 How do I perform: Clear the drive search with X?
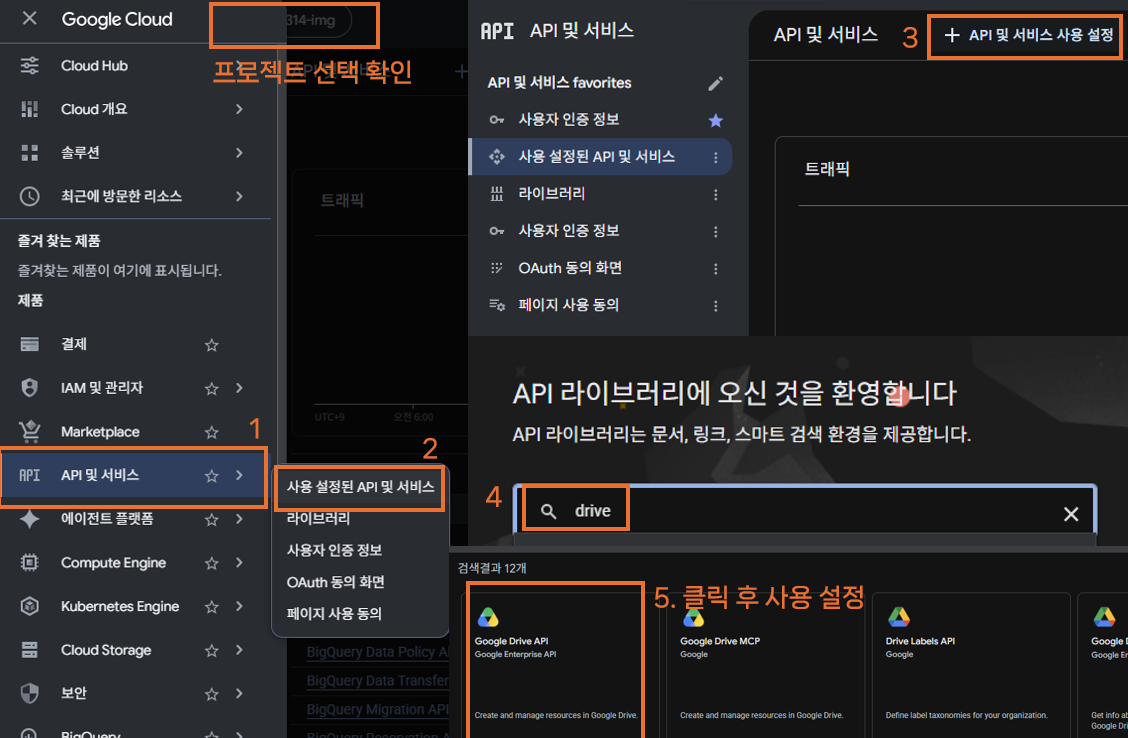coord(1070,514)
